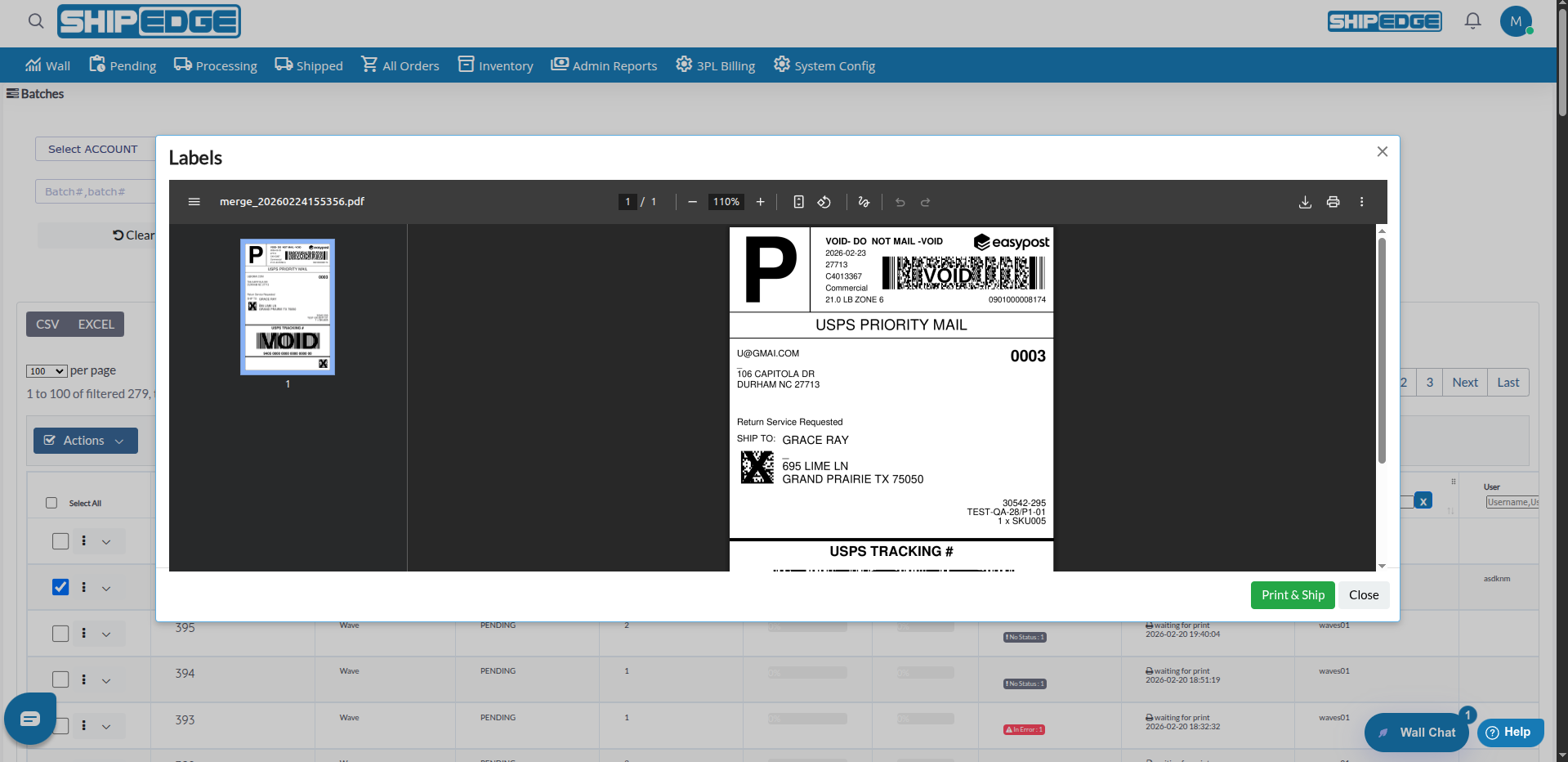Change the 100 per page dropdown
Screen dimensions: 1568x762
tap(47, 370)
